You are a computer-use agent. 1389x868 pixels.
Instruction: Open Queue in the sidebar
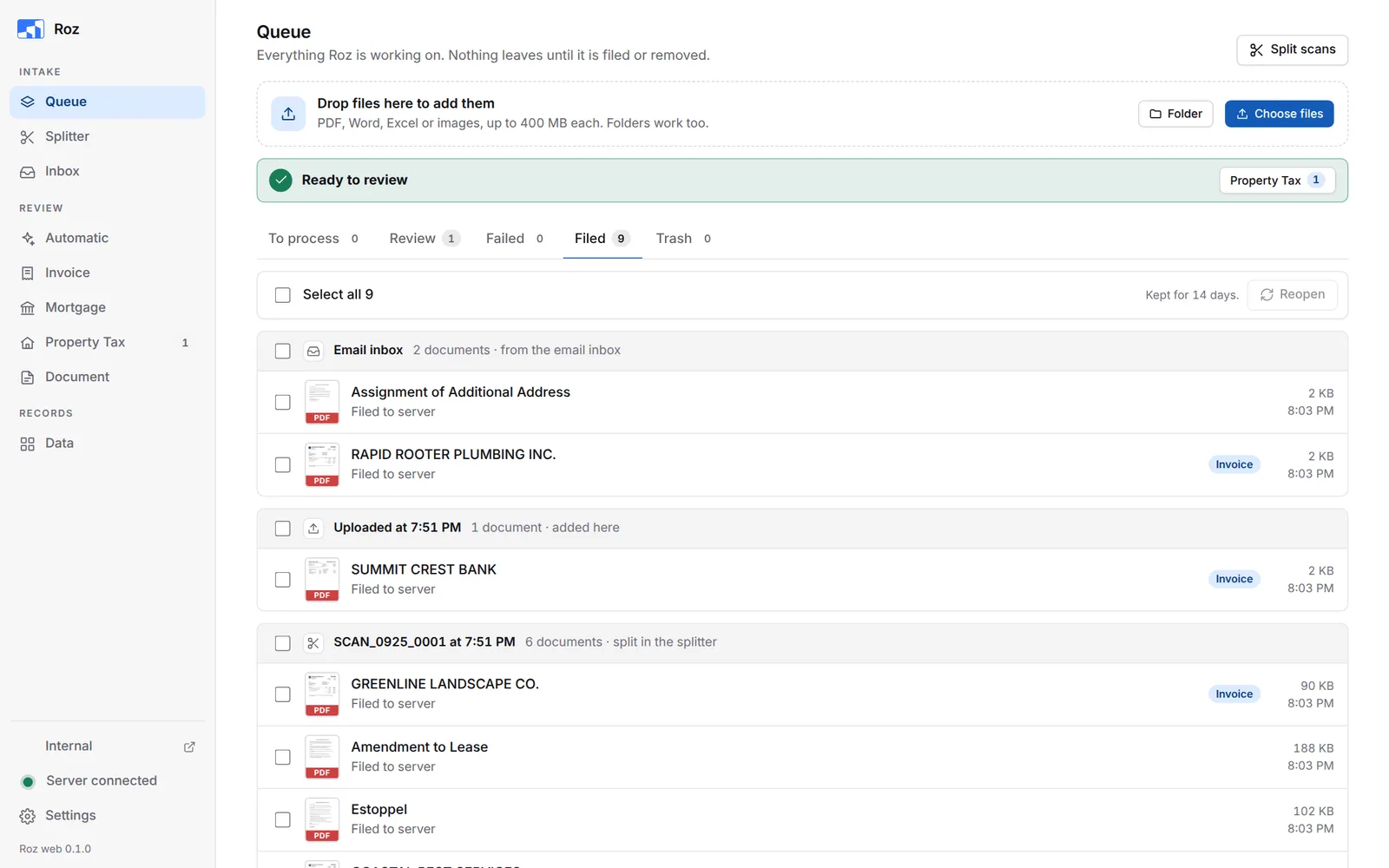pos(108,102)
